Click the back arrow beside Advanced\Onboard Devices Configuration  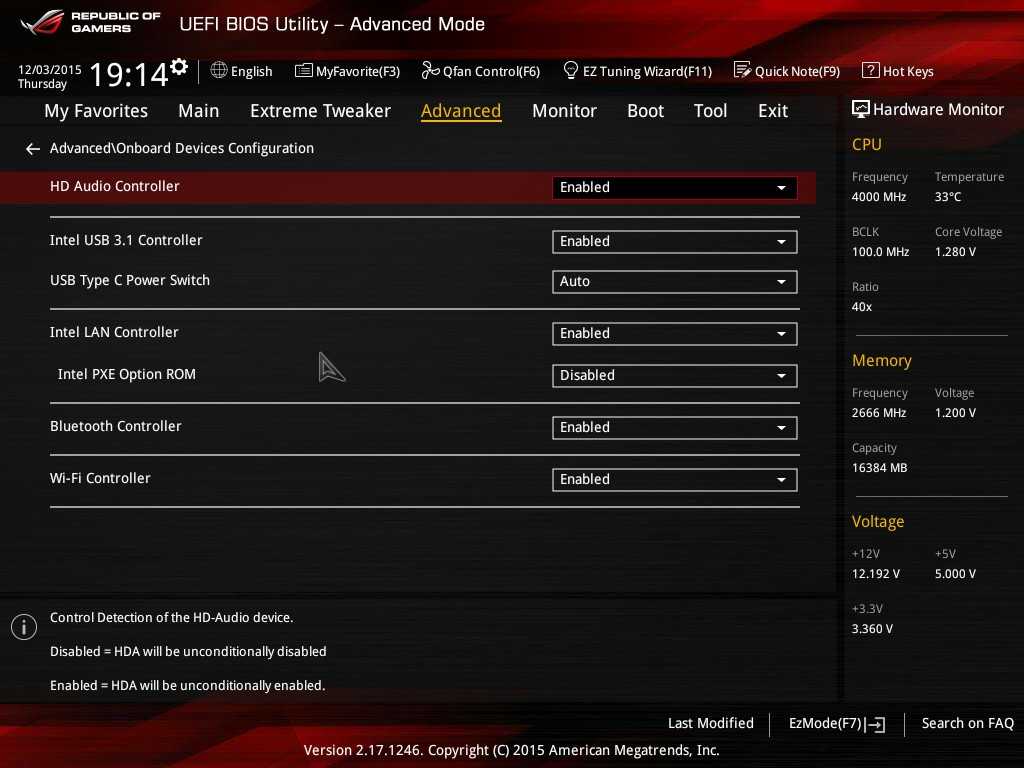pos(33,149)
